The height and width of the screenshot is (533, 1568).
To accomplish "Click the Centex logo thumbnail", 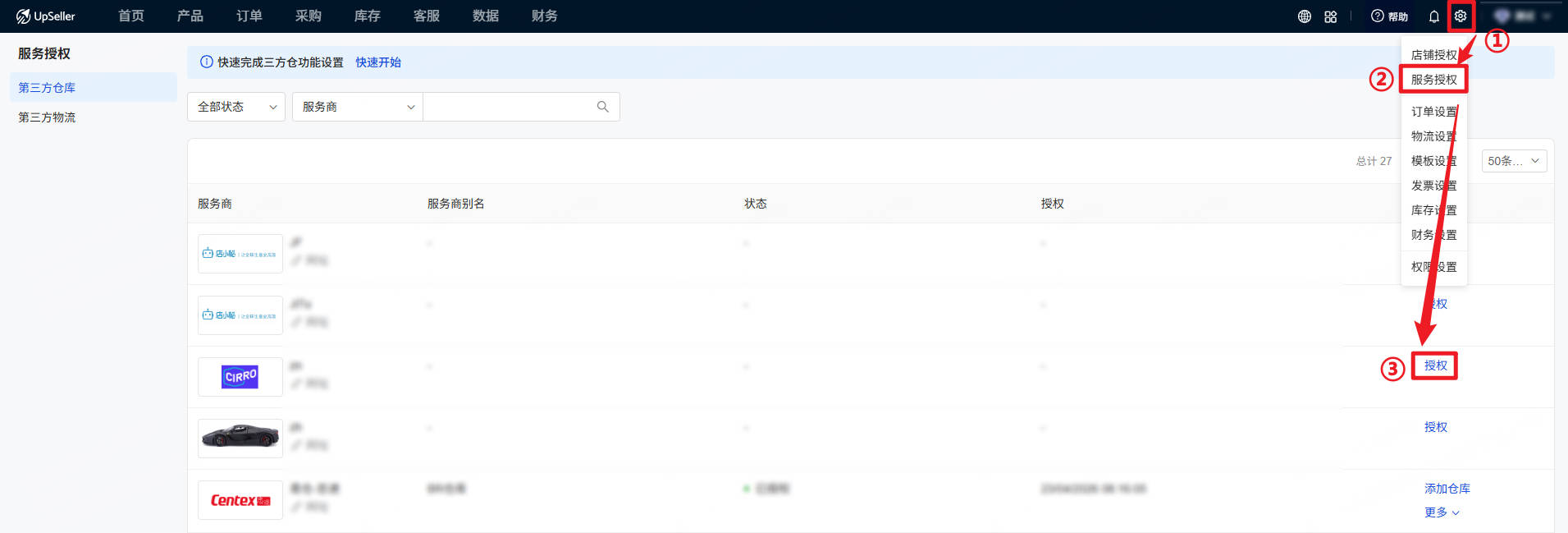I will point(240,500).
